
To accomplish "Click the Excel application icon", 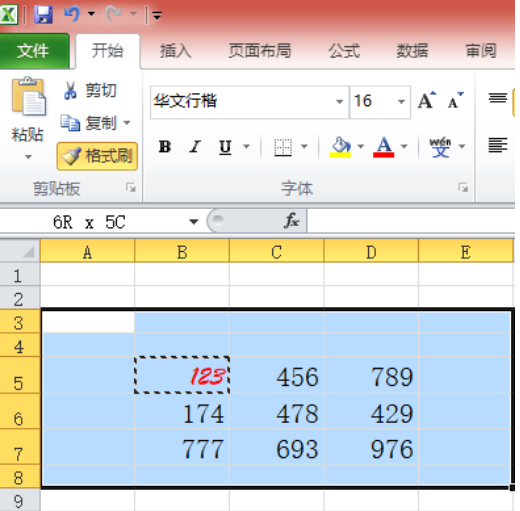I will point(8,15).
